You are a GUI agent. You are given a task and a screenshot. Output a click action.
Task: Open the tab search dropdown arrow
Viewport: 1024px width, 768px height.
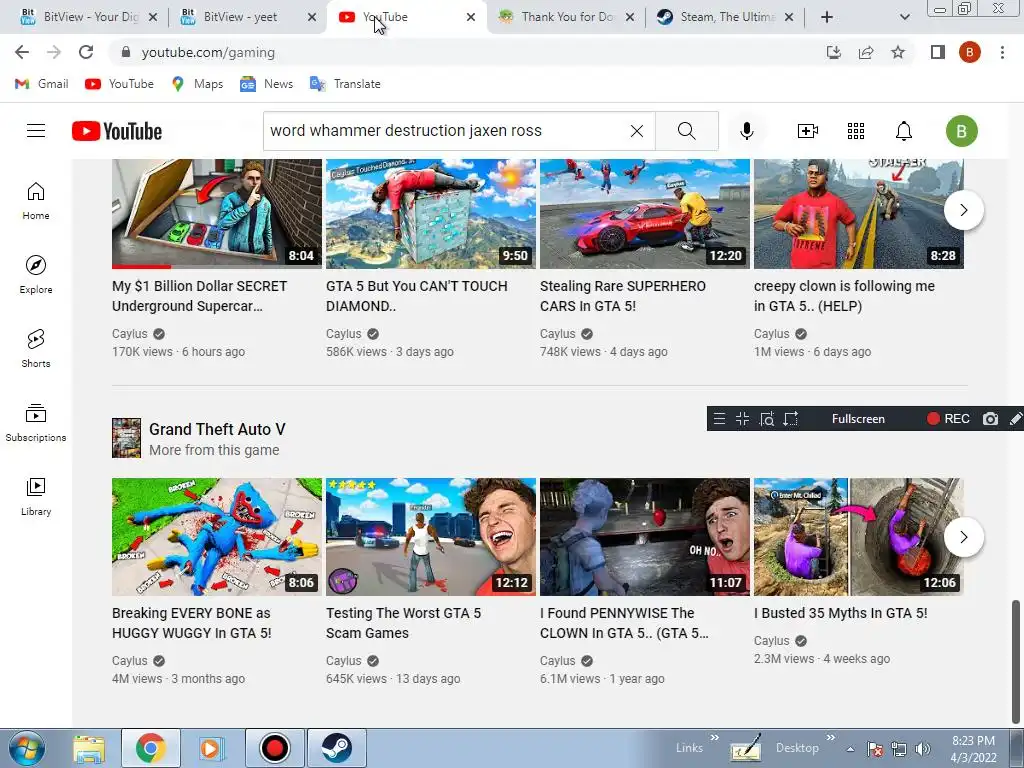904,17
